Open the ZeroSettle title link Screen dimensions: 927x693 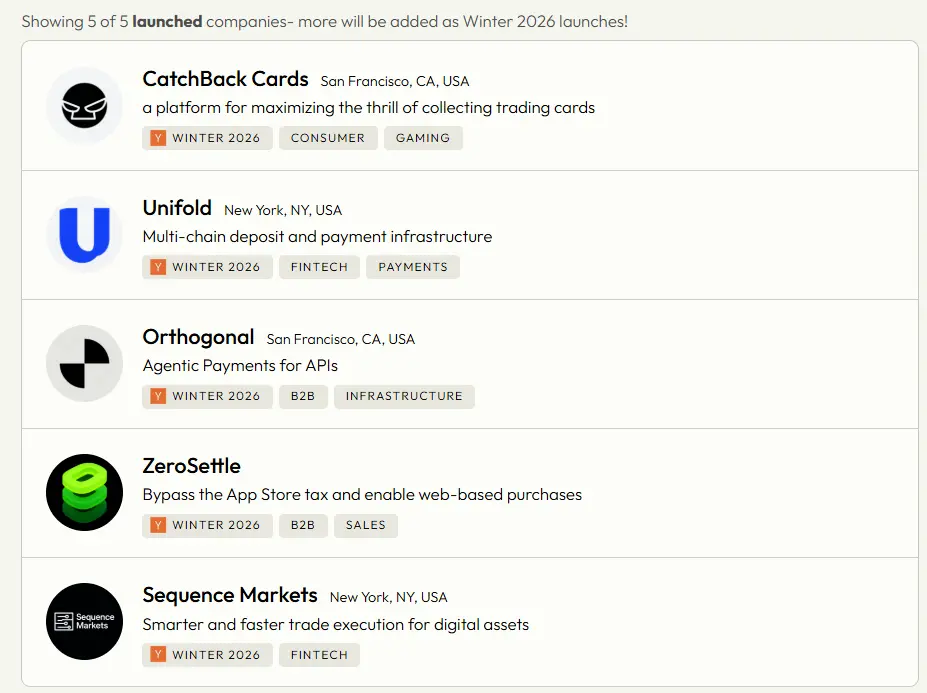191,466
